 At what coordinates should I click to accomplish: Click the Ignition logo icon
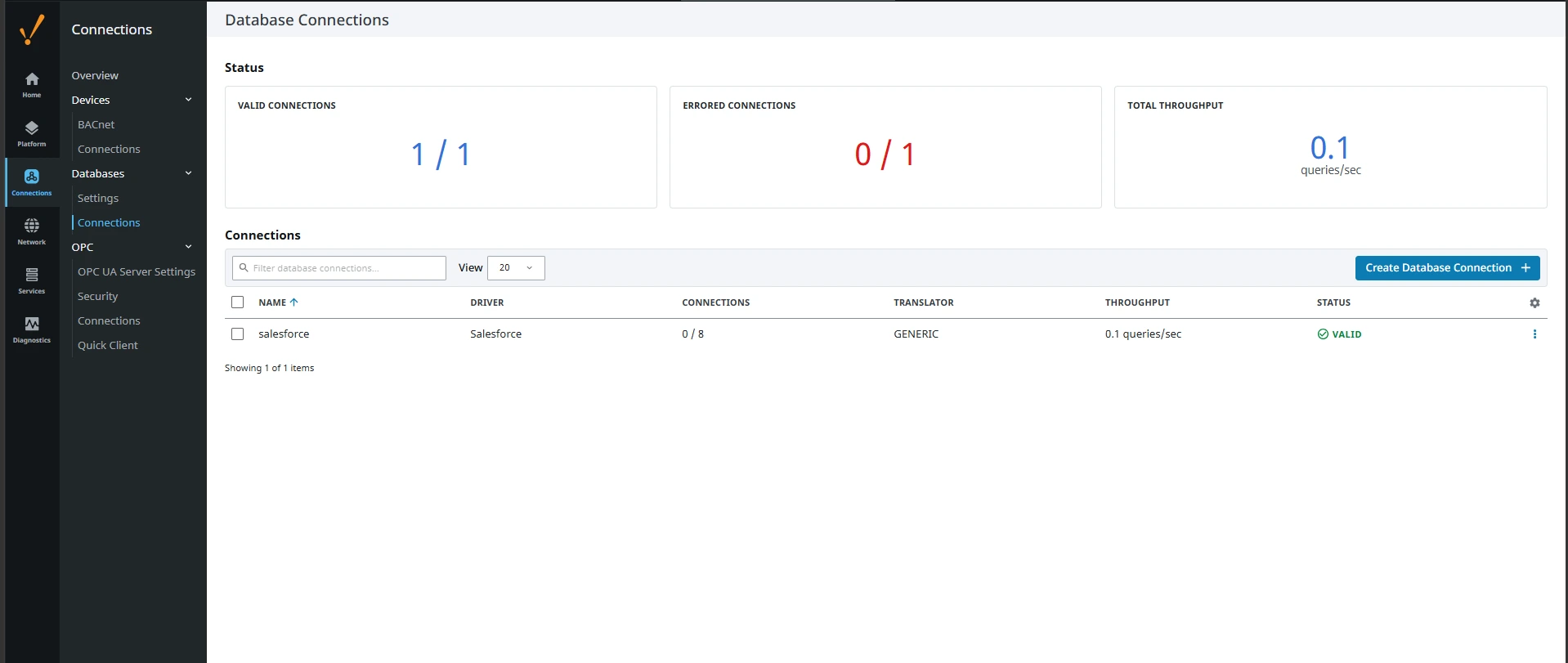pyautogui.click(x=32, y=29)
